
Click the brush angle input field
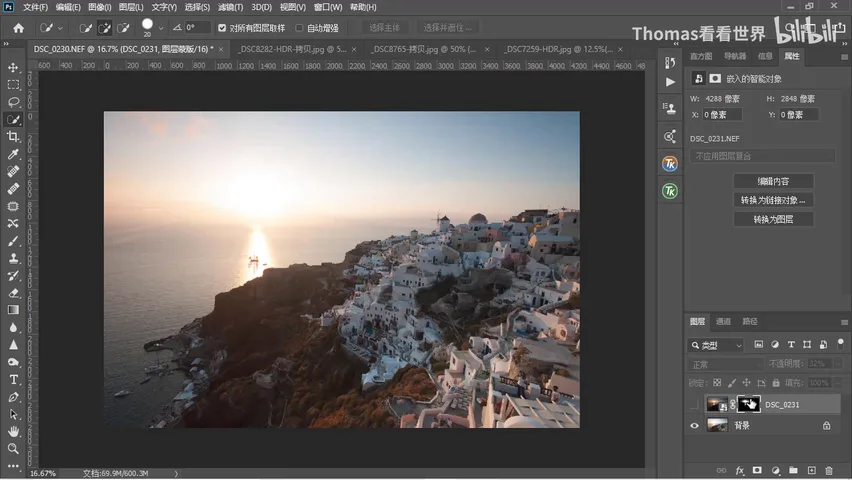coord(197,28)
